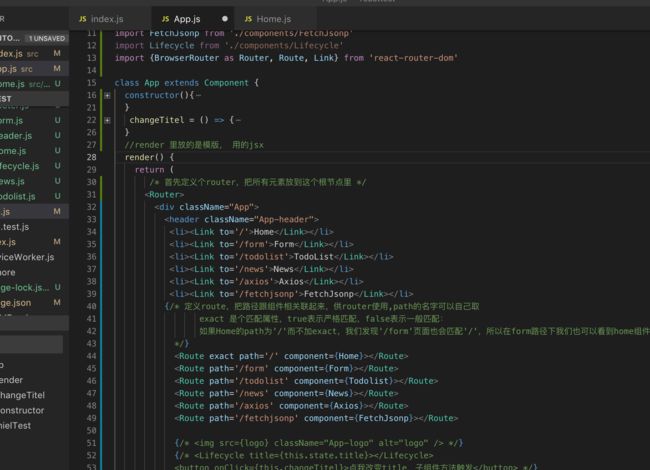Click the JS file icon on App.js tab

165,19
